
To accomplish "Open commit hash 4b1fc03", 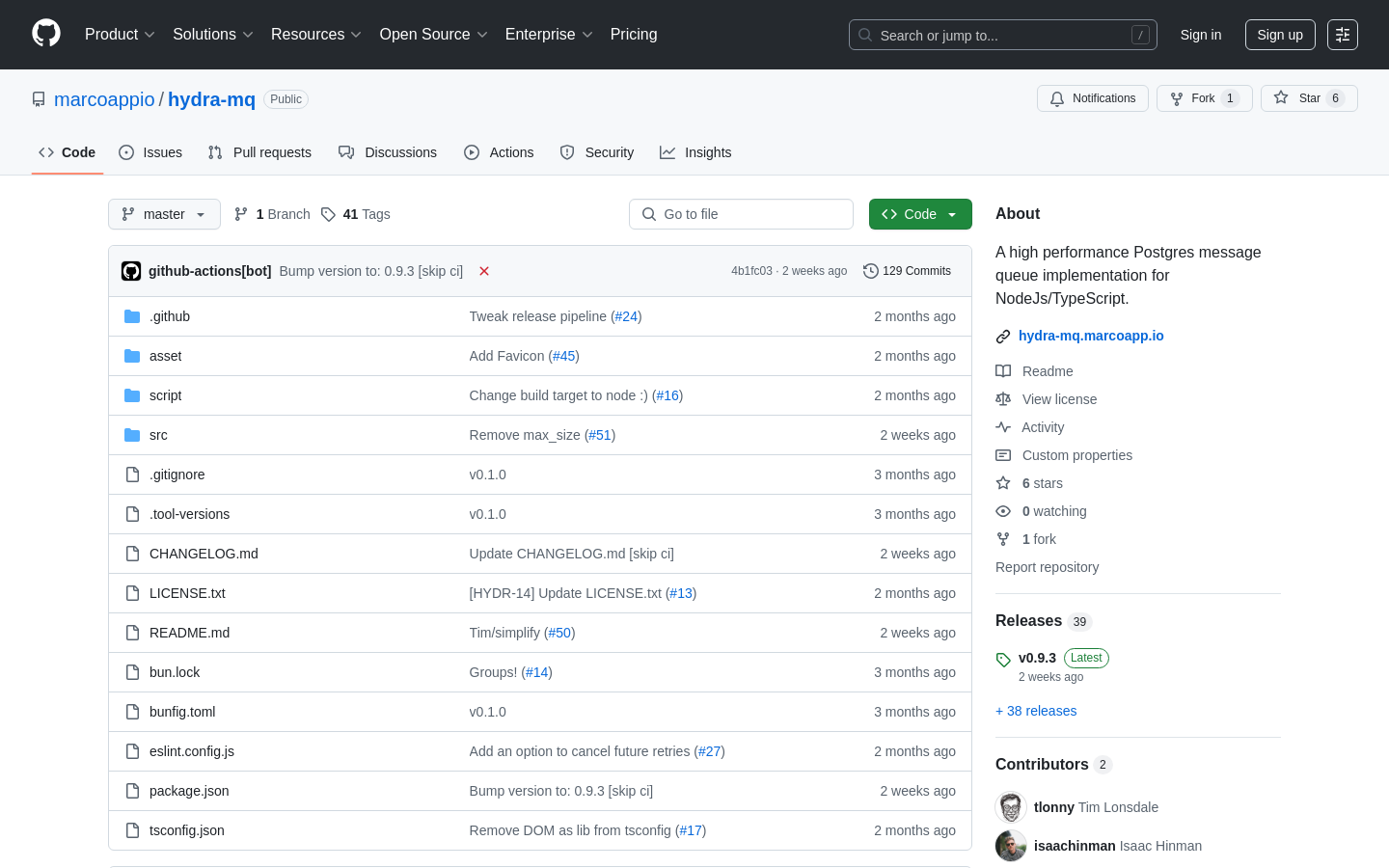I will pyautogui.click(x=751, y=271).
